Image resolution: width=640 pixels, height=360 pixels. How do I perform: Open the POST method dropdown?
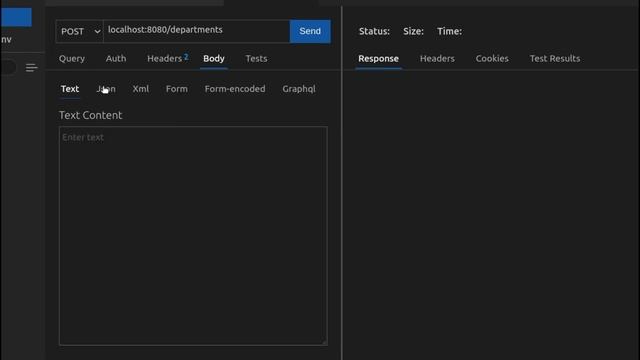(79, 31)
